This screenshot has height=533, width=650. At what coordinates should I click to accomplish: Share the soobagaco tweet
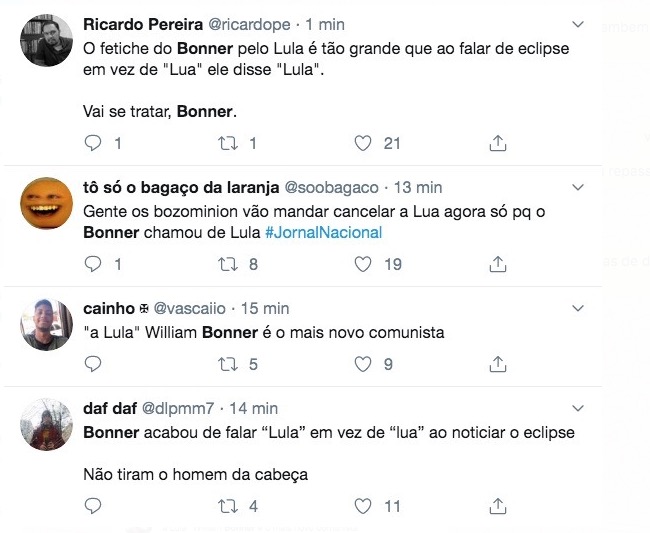[497, 265]
